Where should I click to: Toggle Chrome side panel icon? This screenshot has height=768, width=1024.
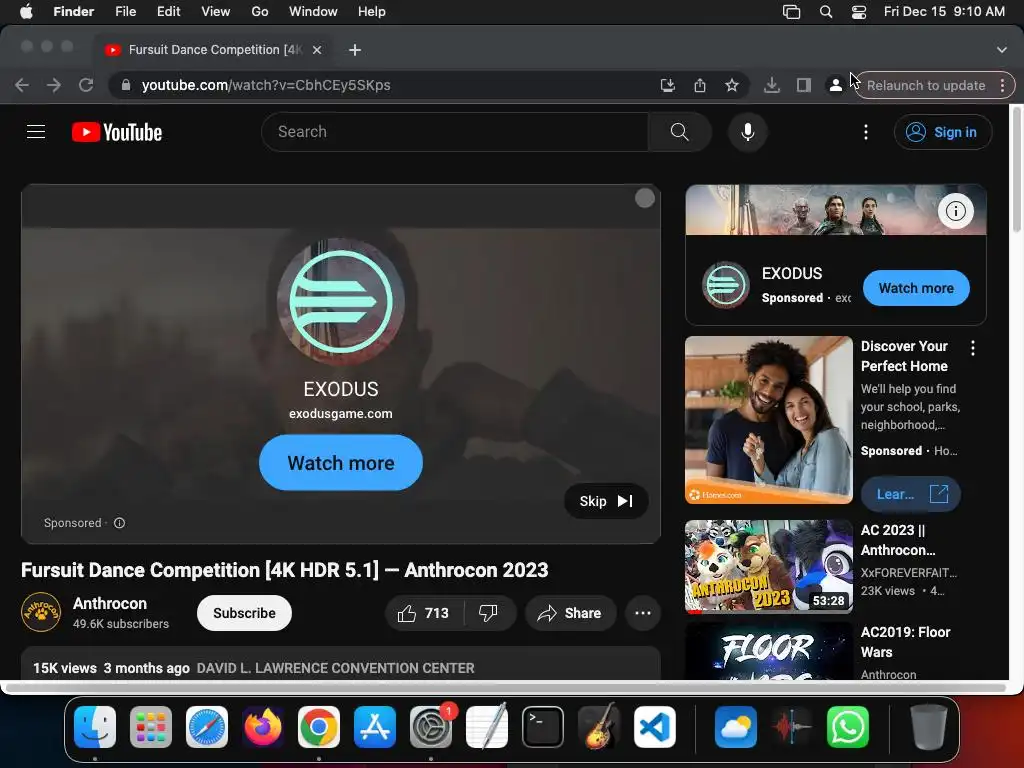804,86
